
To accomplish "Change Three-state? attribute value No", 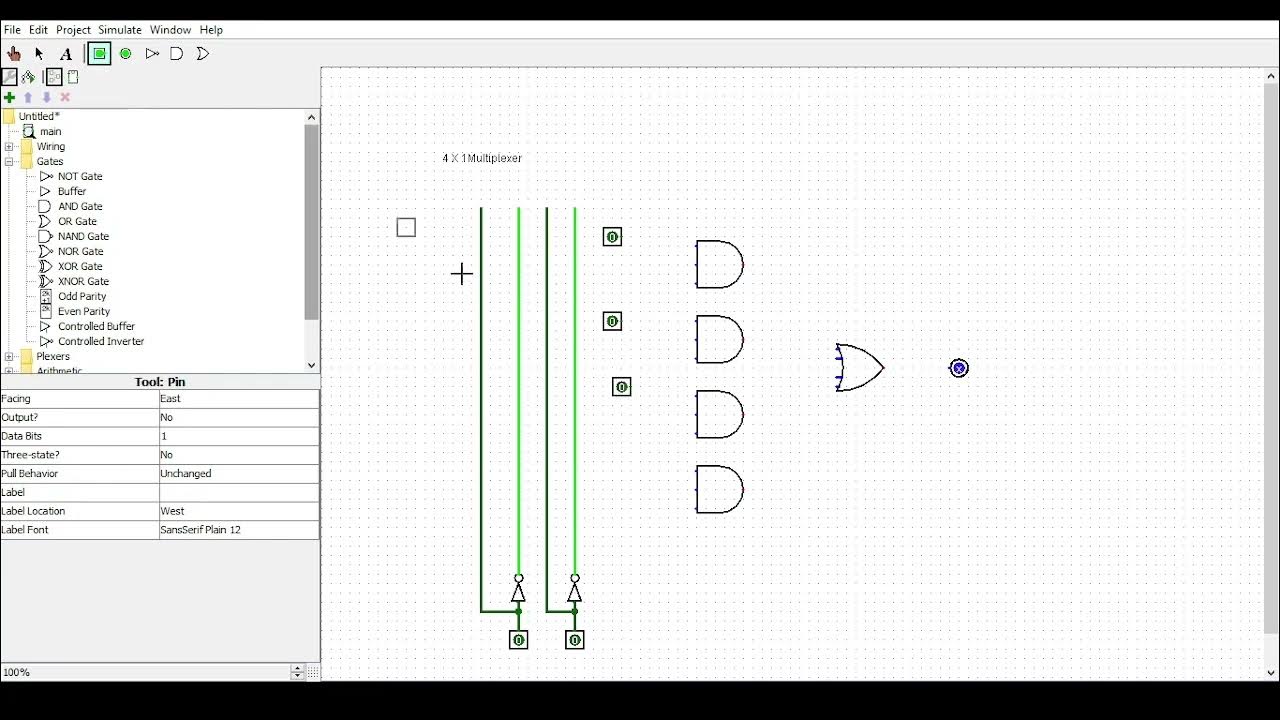I will 239,455.
